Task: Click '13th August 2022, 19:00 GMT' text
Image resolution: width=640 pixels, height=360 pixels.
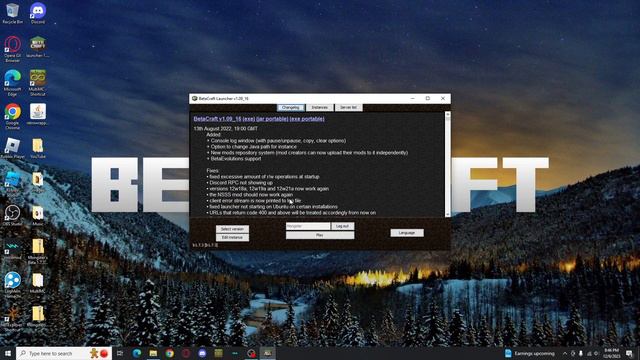Action: tap(226, 129)
